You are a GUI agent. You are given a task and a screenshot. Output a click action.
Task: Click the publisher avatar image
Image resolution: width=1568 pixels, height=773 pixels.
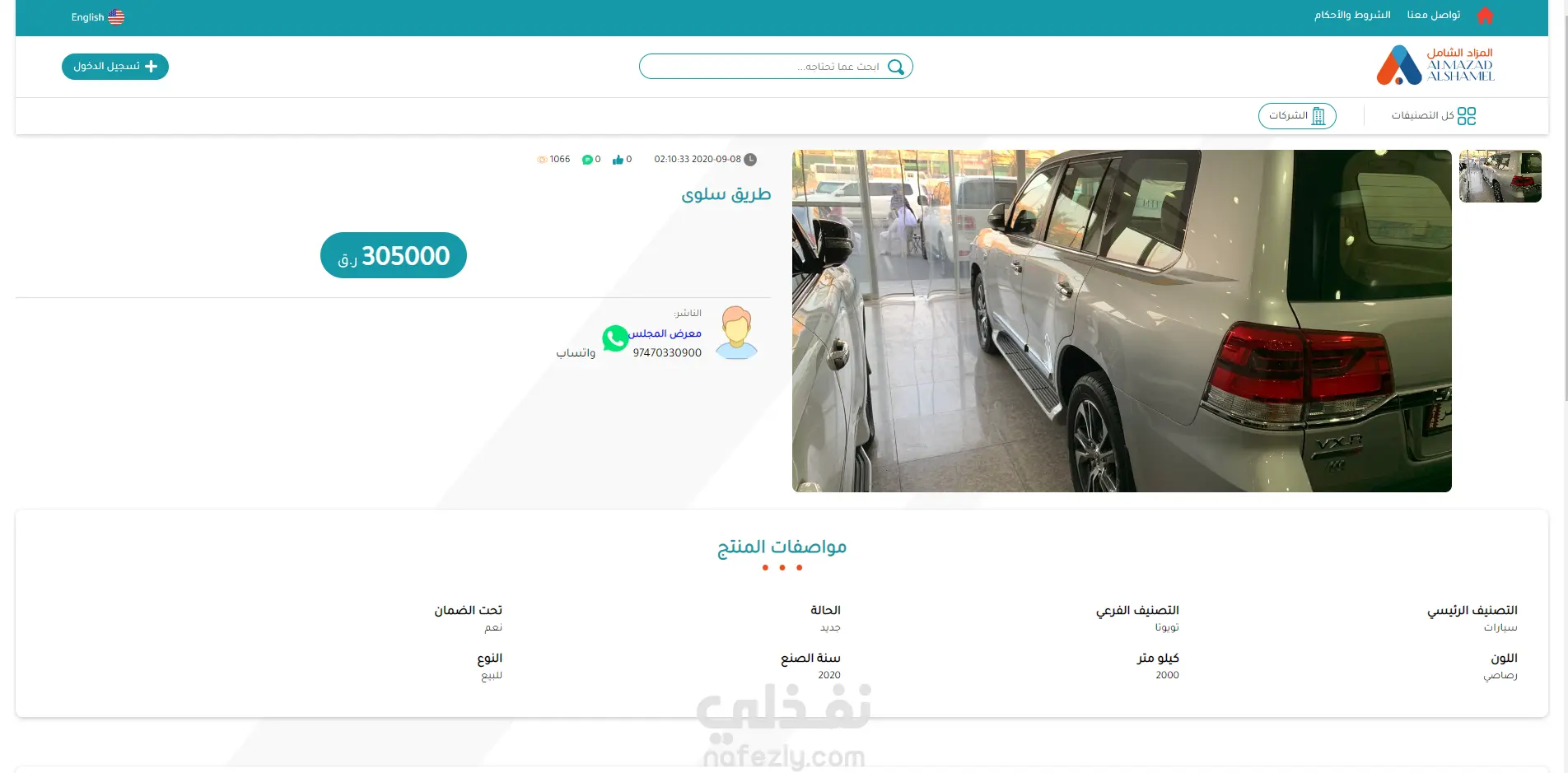736,333
